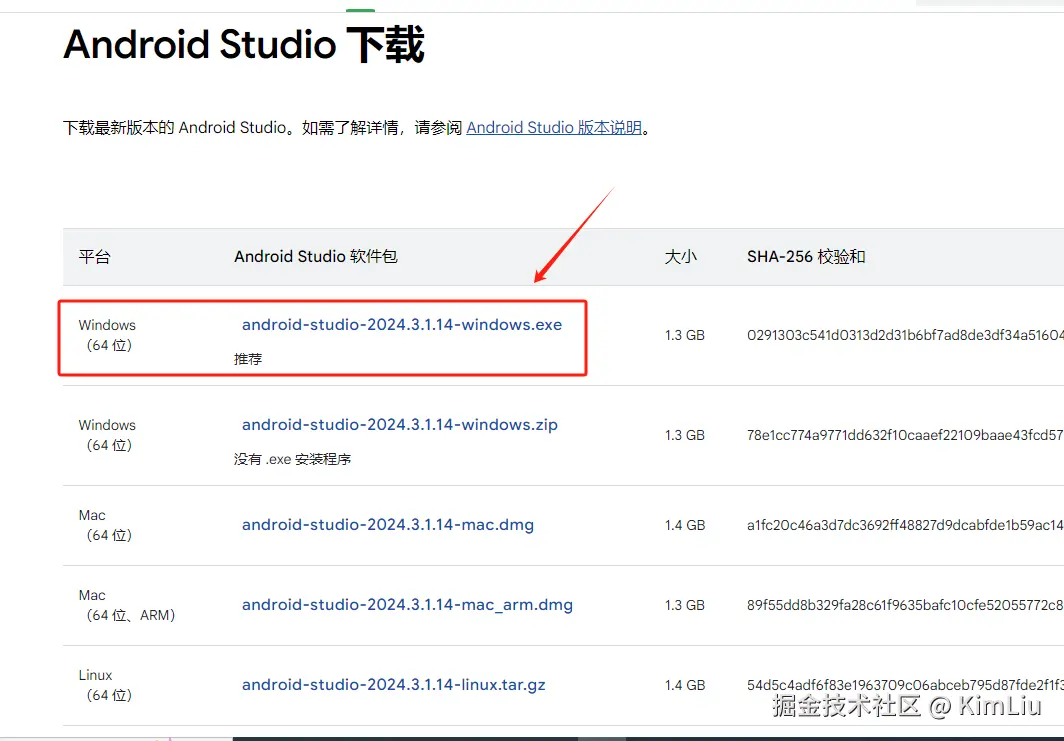The width and height of the screenshot is (1064, 741).
Task: Click the Windows (64 位) platform in zip row
Action: pyautogui.click(x=107, y=435)
